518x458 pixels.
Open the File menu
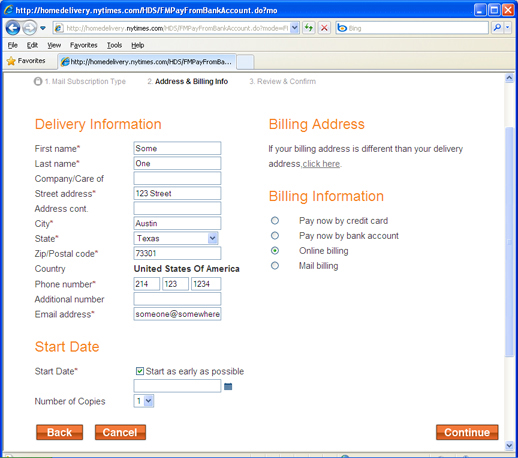coord(13,45)
